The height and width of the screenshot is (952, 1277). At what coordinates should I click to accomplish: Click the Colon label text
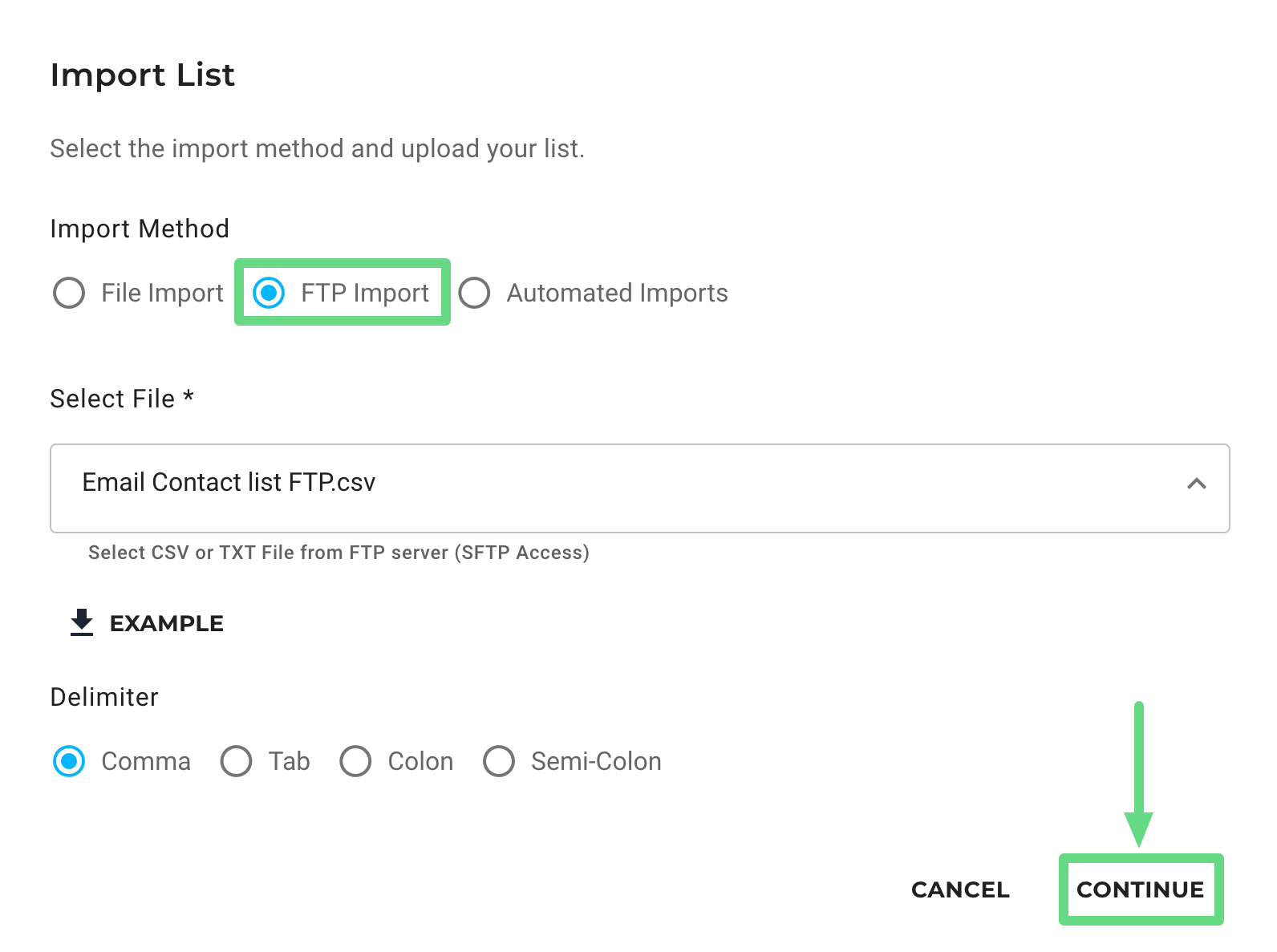pyautogui.click(x=420, y=761)
